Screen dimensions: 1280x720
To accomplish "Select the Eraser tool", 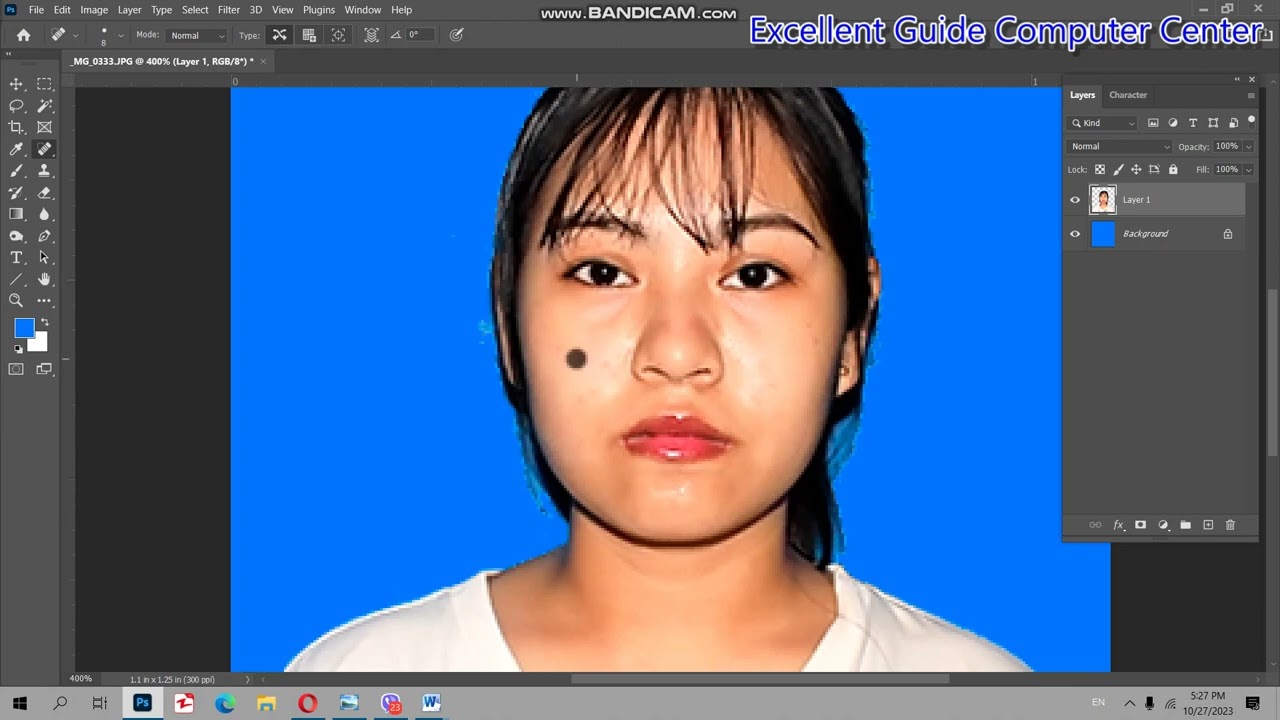I will (x=44, y=193).
